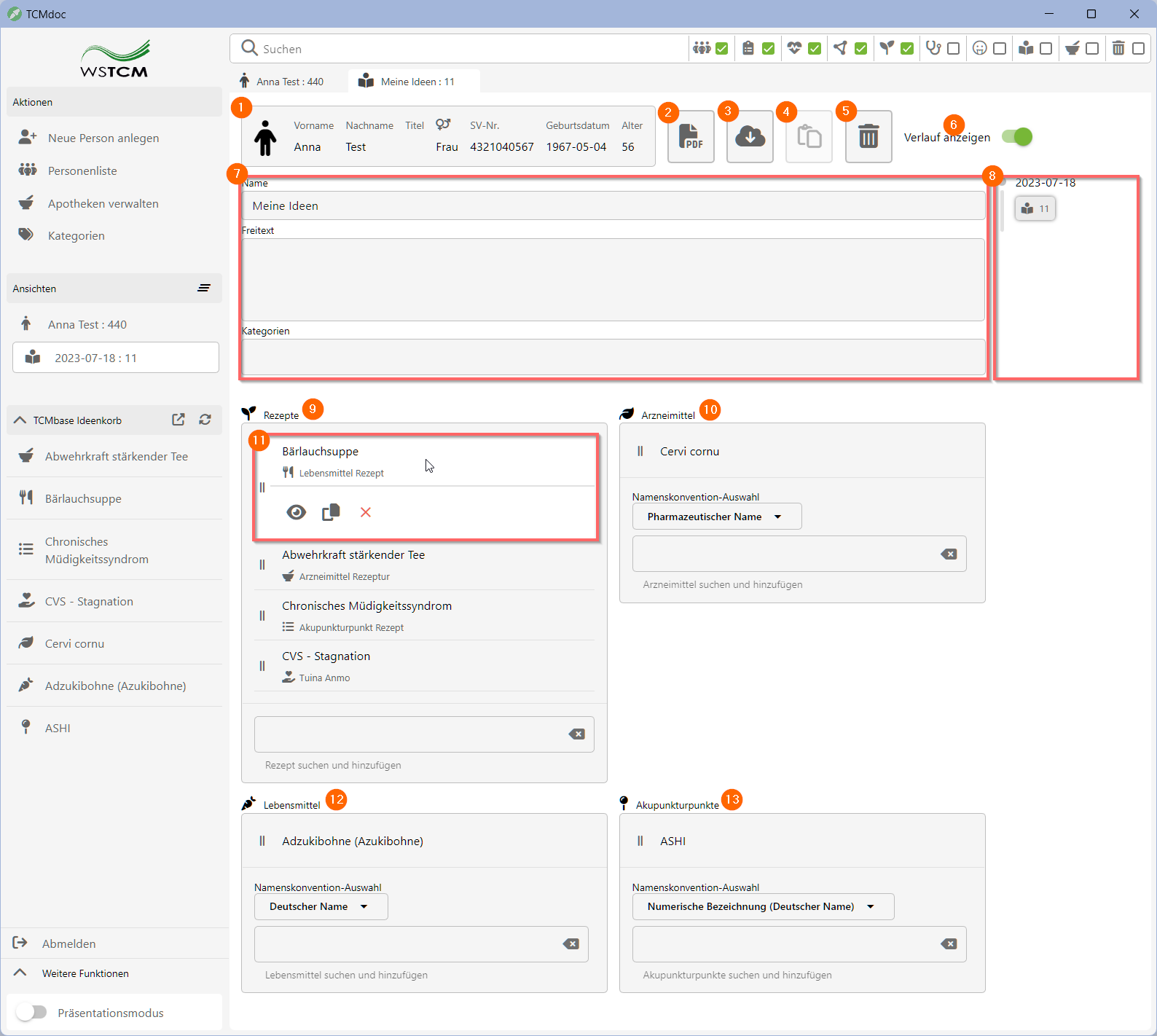Open Anna Test : 440 in Ansichten
Viewport: 1157px width, 1036px height.
[x=116, y=324]
